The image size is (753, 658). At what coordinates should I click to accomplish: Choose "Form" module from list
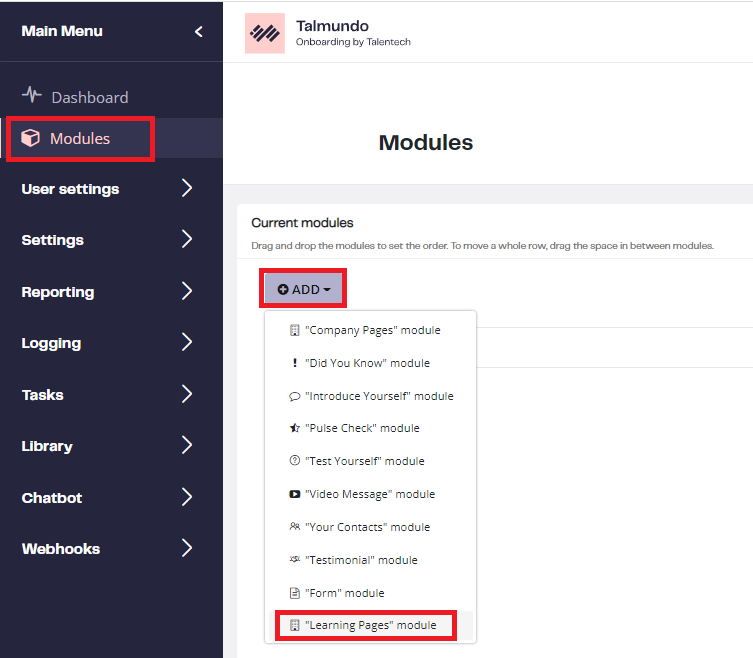point(370,593)
